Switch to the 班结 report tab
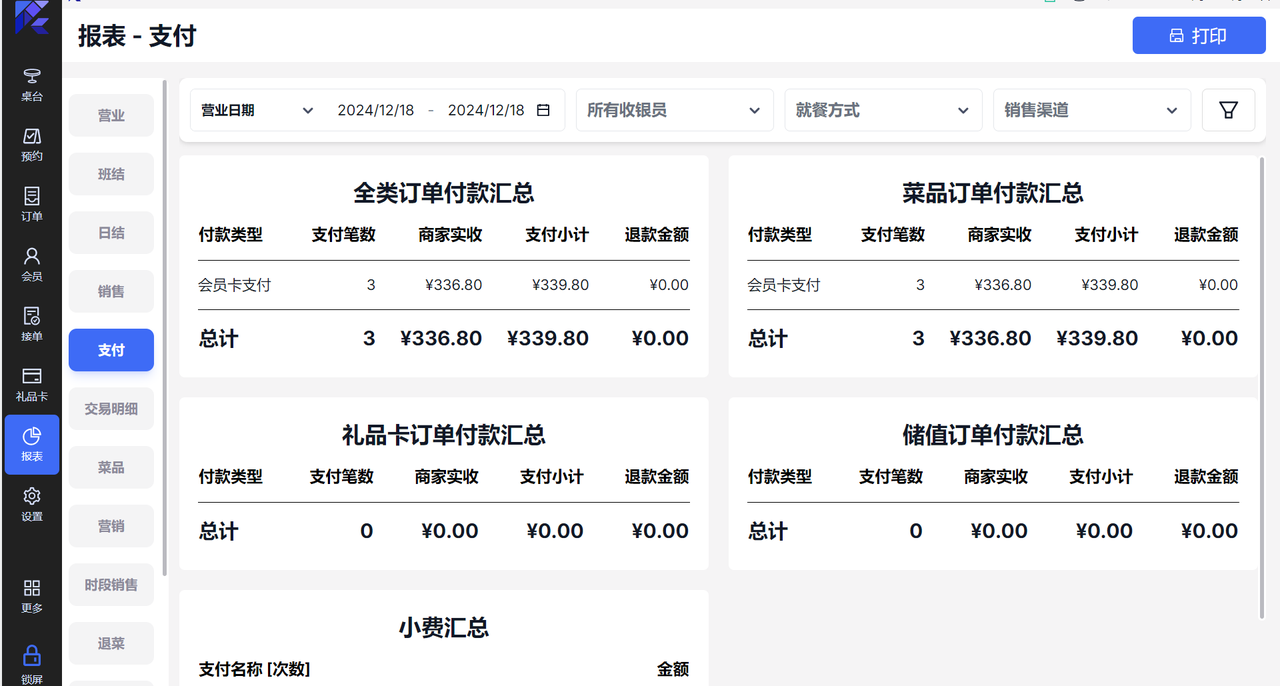Image resolution: width=1280 pixels, height=686 pixels. pyautogui.click(x=111, y=174)
